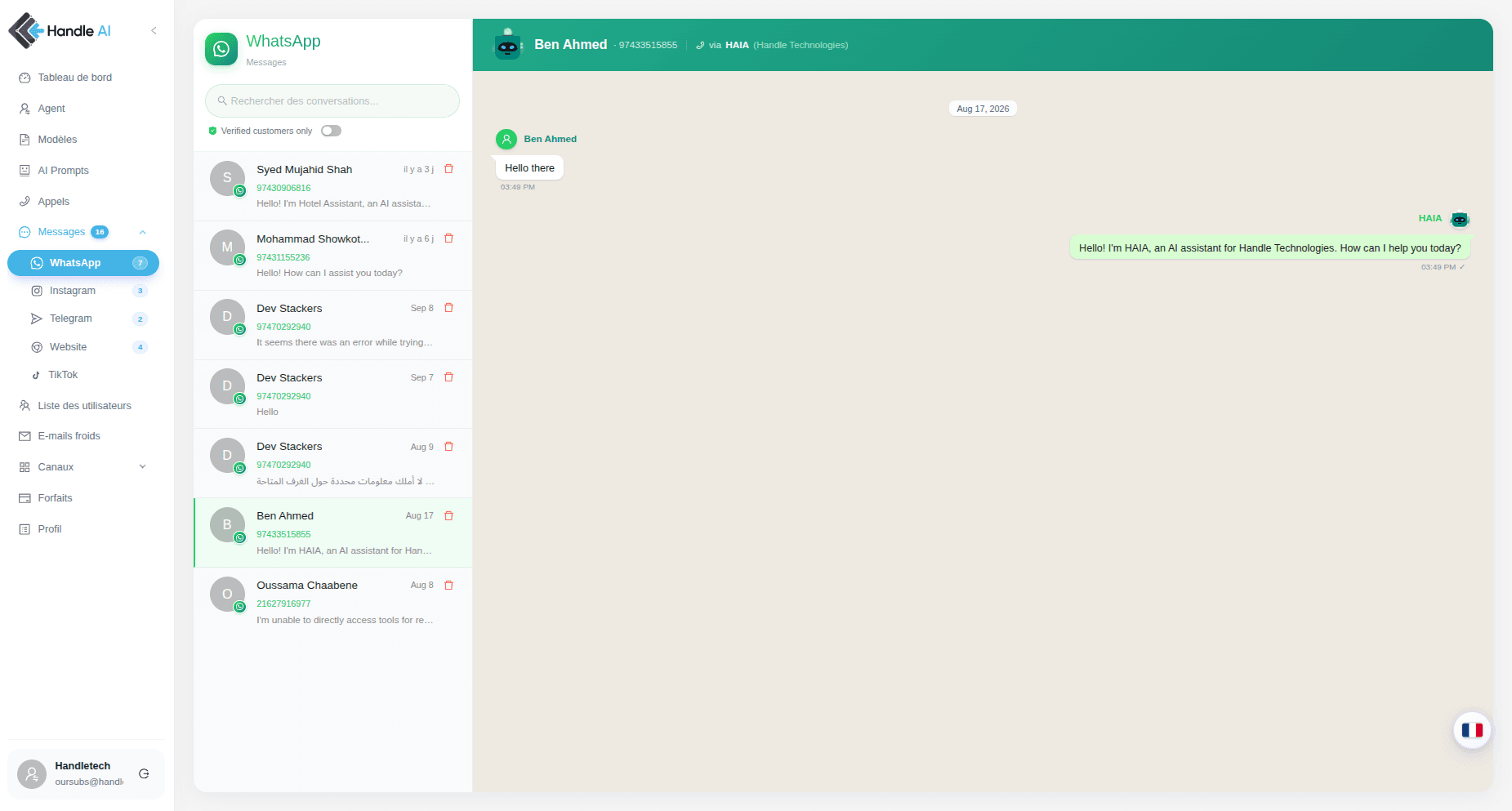Viewport: 1512px width, 811px height.
Task: Collapse the sidebar with the arrow icon
Action: 154,31
